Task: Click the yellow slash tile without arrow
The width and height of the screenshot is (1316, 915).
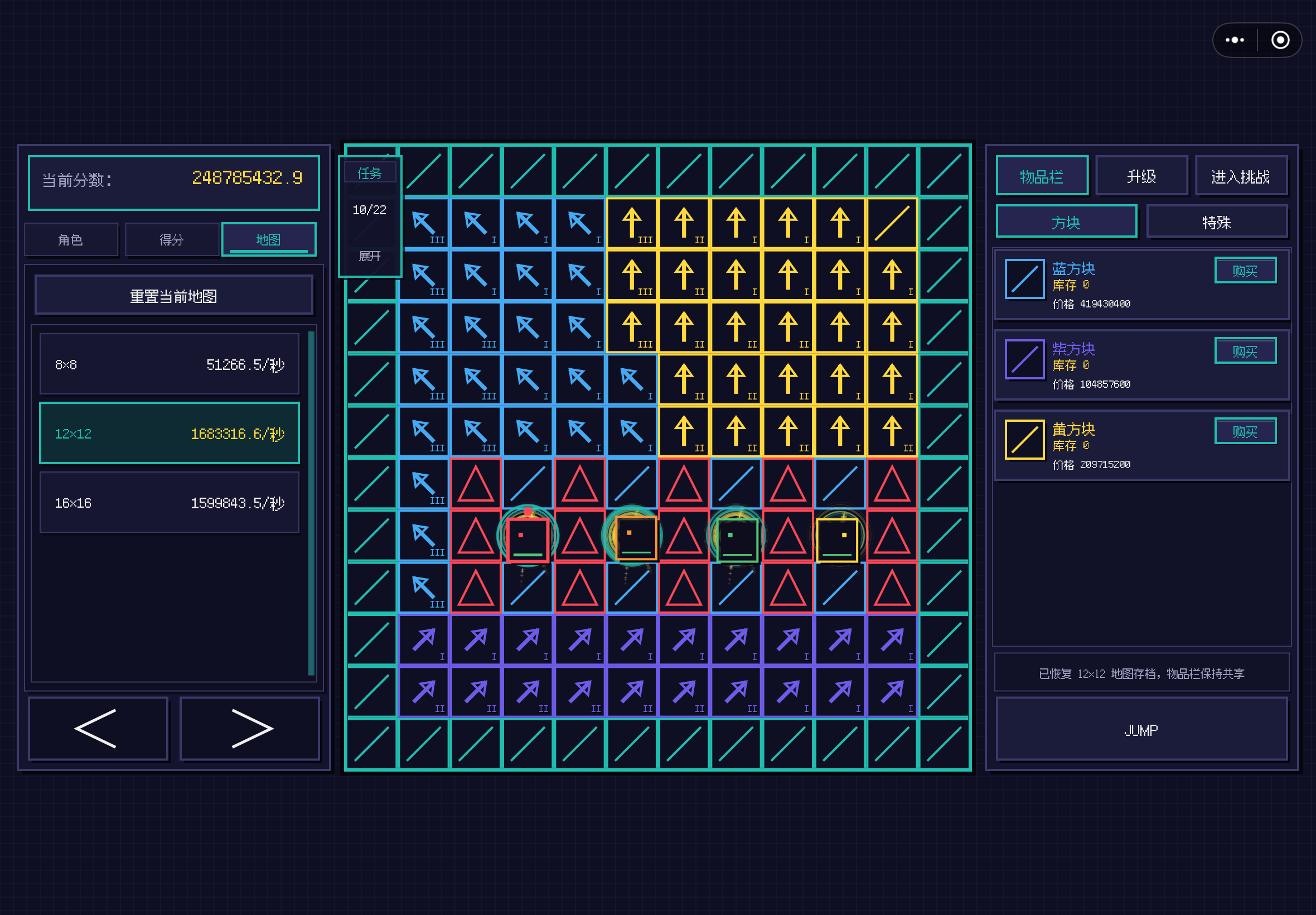Action: tap(892, 223)
